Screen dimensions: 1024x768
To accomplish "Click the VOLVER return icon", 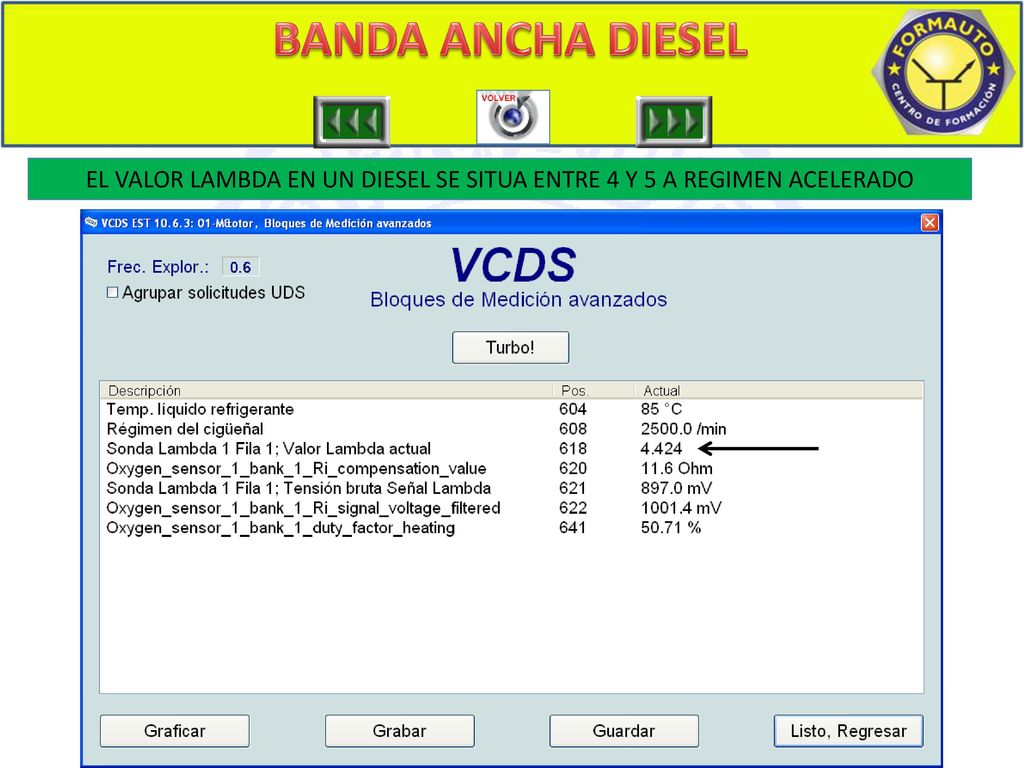I will [x=513, y=117].
